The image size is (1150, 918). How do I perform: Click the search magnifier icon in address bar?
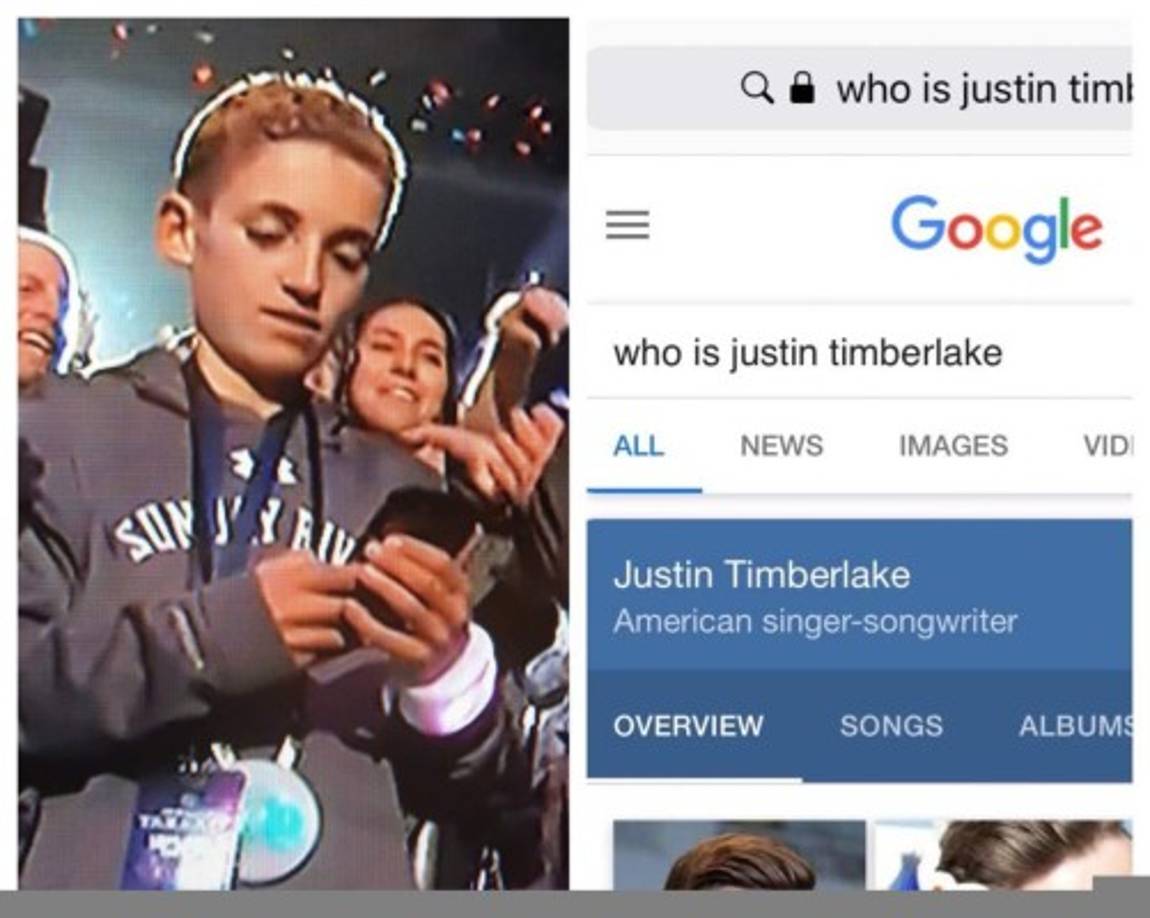[756, 88]
